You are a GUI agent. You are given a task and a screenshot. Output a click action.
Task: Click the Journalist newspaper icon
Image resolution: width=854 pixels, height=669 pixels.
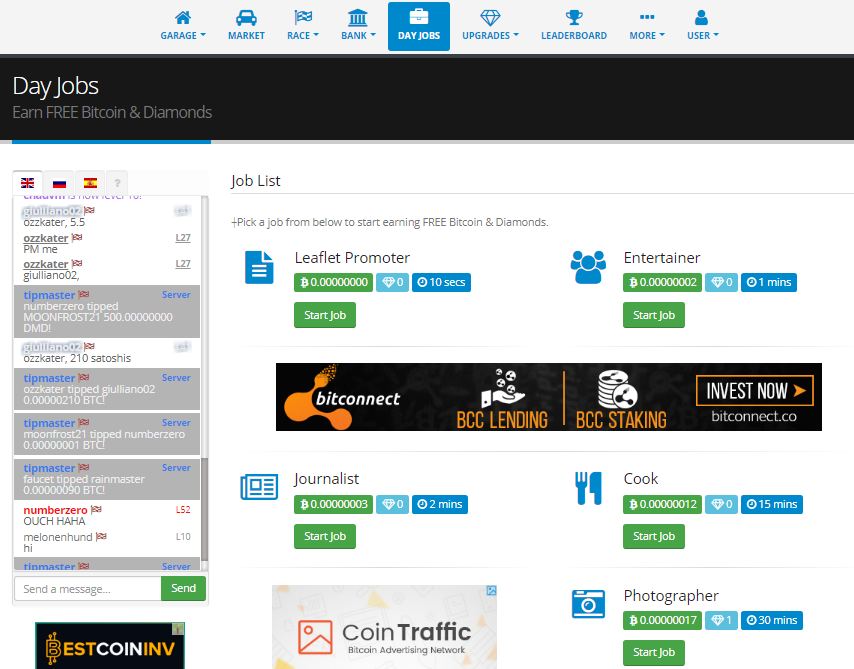pyautogui.click(x=259, y=487)
